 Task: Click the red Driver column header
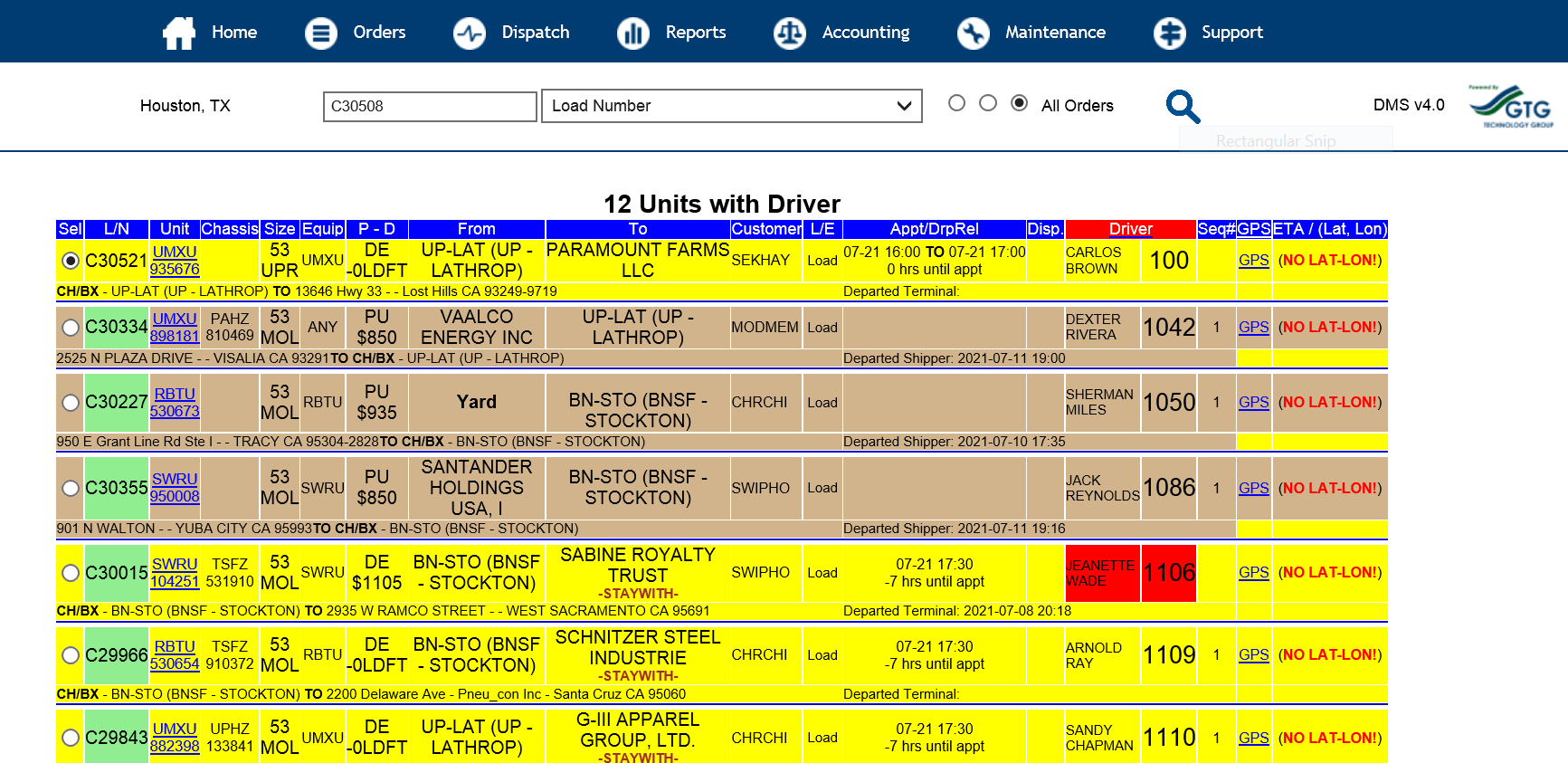(x=1131, y=229)
